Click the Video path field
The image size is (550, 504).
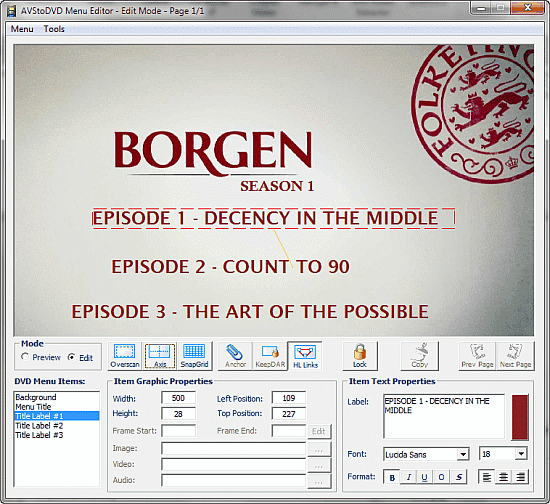pos(234,465)
